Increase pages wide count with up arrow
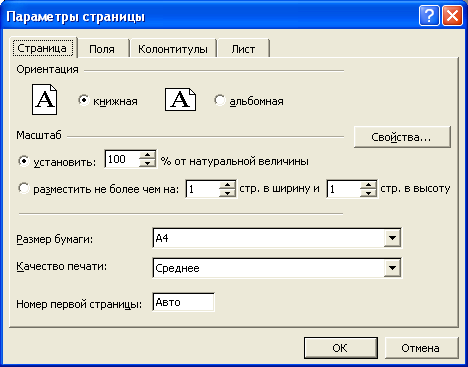The height and width of the screenshot is (367, 468). tap(228, 185)
